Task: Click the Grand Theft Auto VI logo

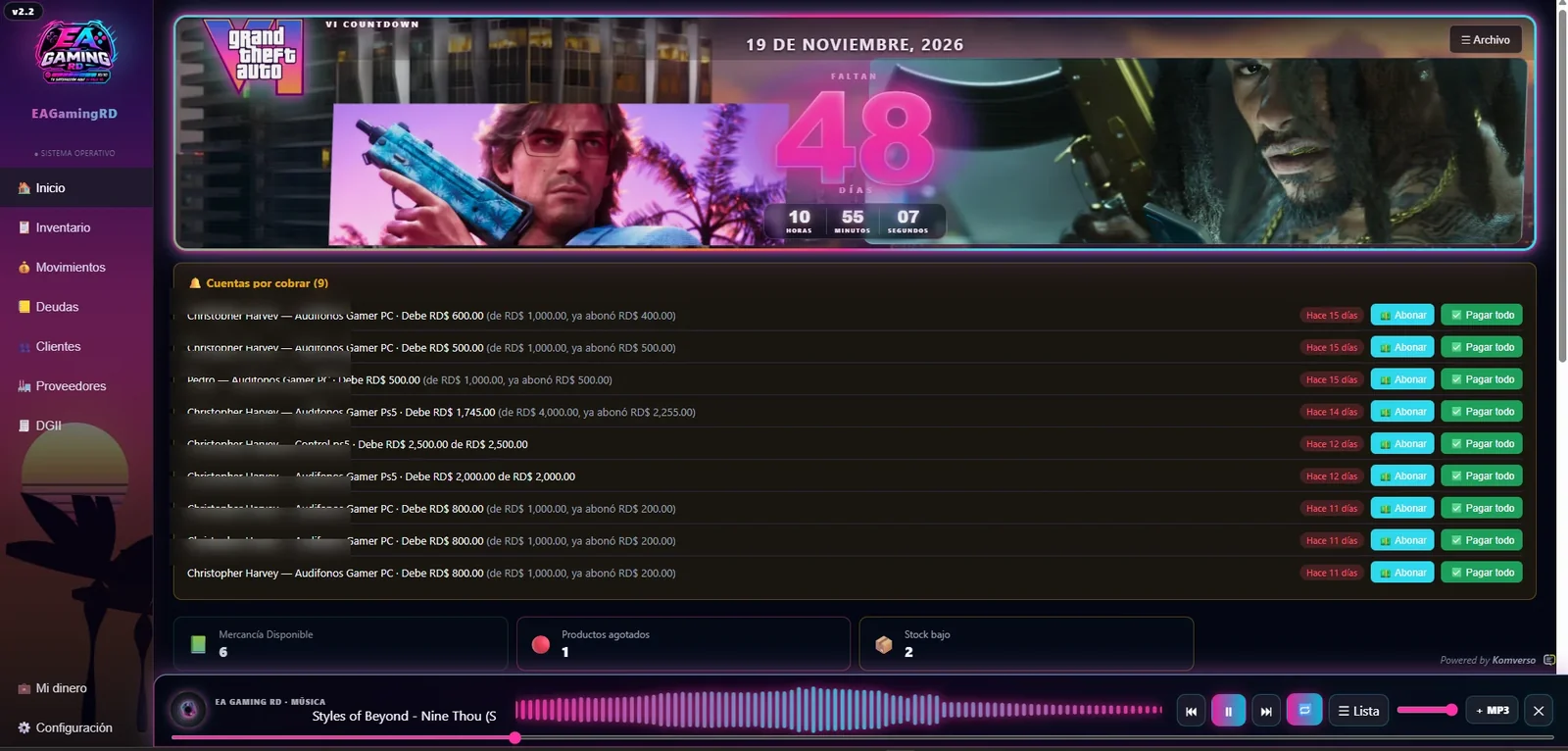Action: [254, 57]
